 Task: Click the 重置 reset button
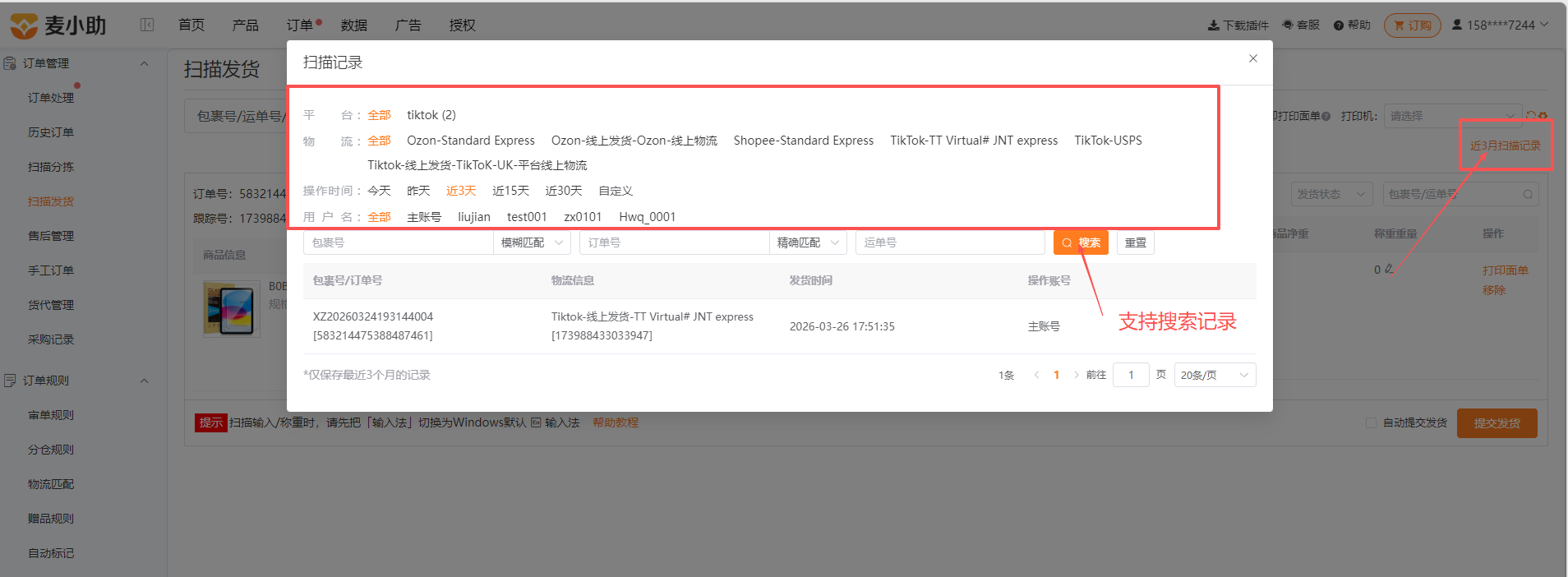[1135, 242]
